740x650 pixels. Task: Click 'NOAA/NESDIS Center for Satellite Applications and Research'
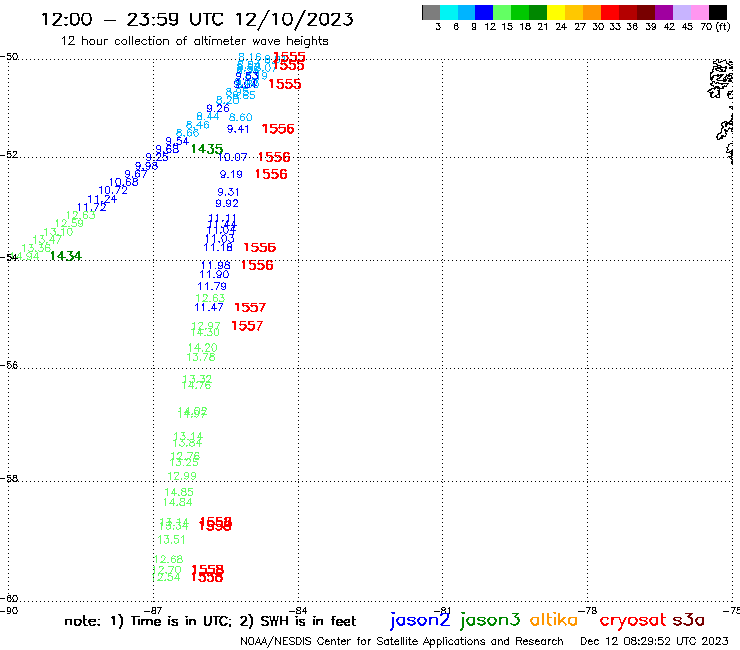click(402, 641)
